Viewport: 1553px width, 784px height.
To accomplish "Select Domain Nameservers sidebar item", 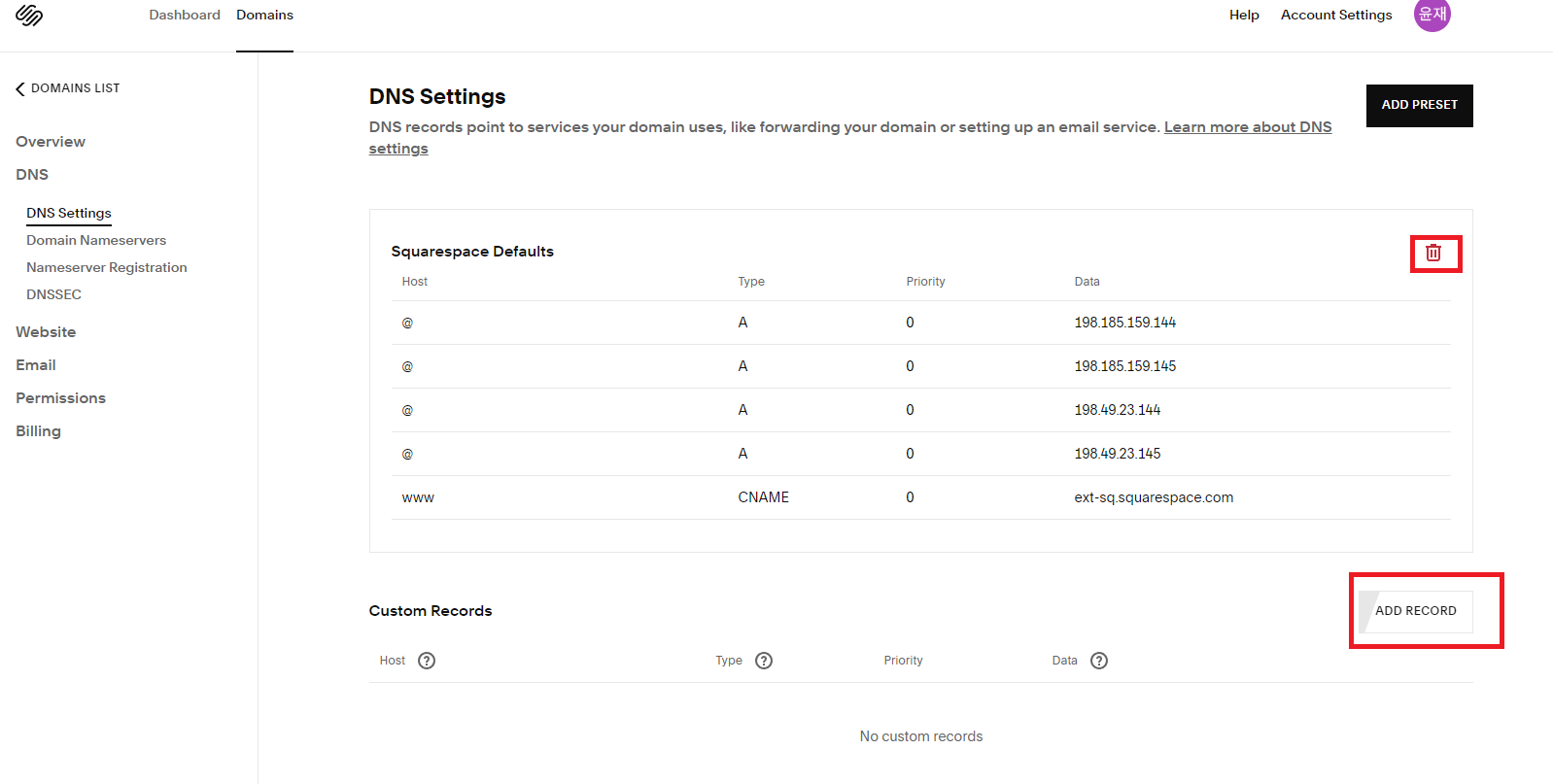I will [96, 240].
